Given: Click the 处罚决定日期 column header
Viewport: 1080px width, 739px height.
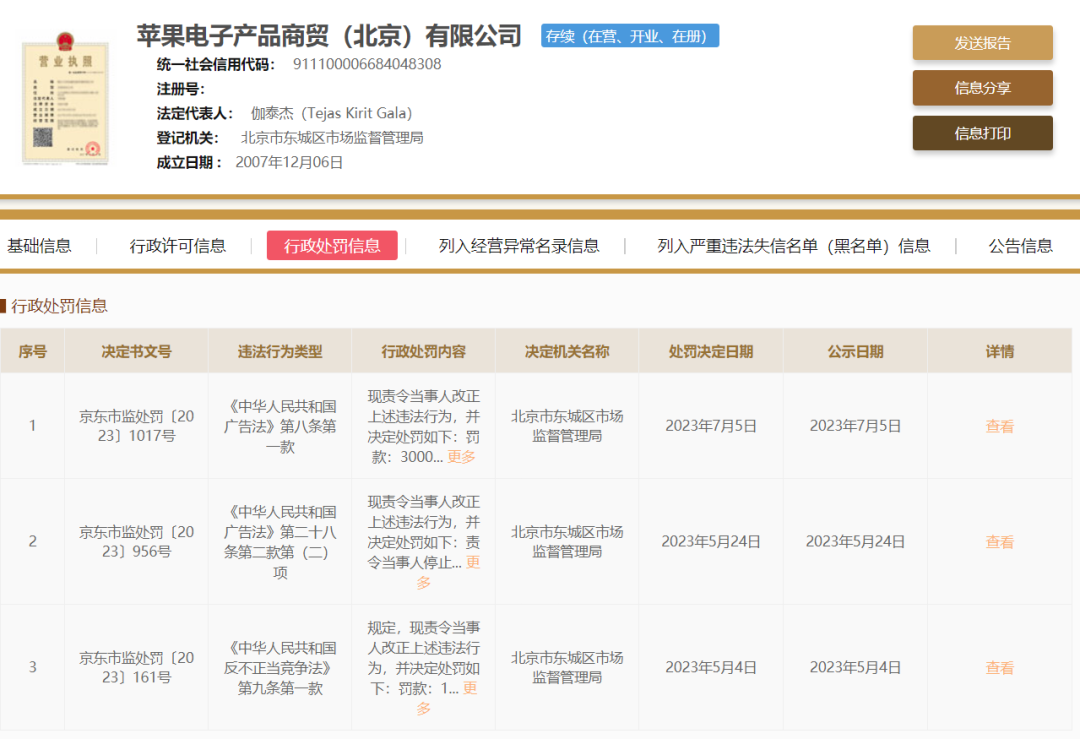Looking at the screenshot, I should pyautogui.click(x=710, y=352).
